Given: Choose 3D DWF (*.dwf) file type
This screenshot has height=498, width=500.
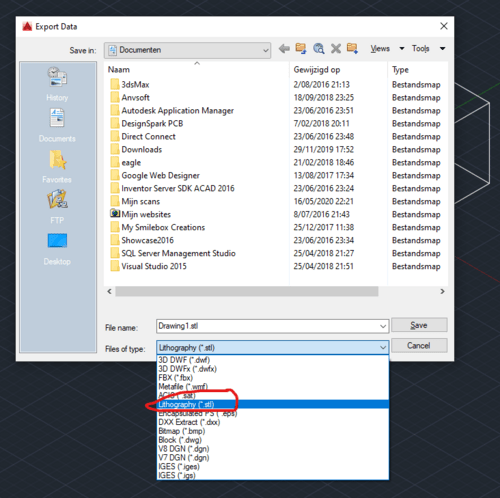Looking at the screenshot, I should pyautogui.click(x=273, y=360).
